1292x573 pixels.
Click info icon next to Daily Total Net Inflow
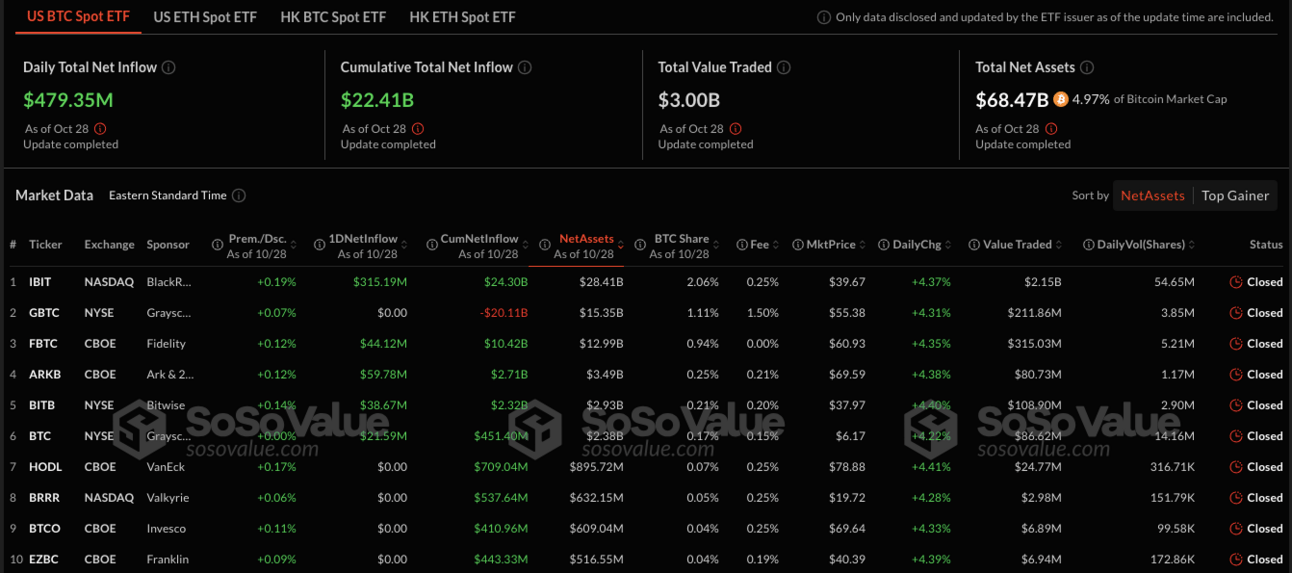tap(169, 68)
